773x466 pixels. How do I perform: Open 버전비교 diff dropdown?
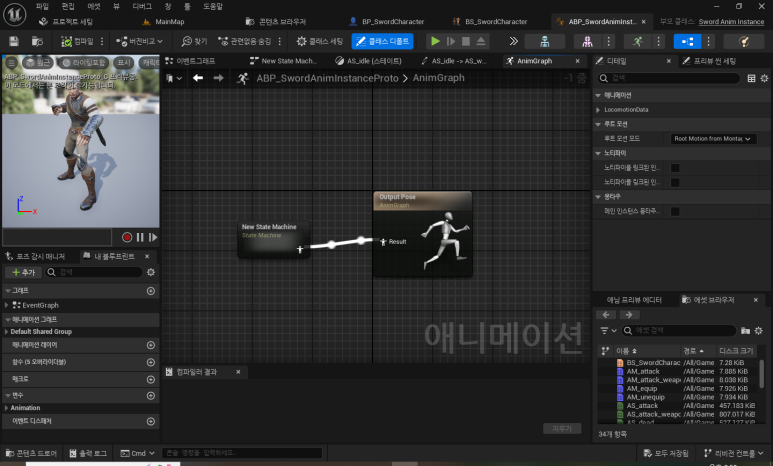click(x=139, y=41)
